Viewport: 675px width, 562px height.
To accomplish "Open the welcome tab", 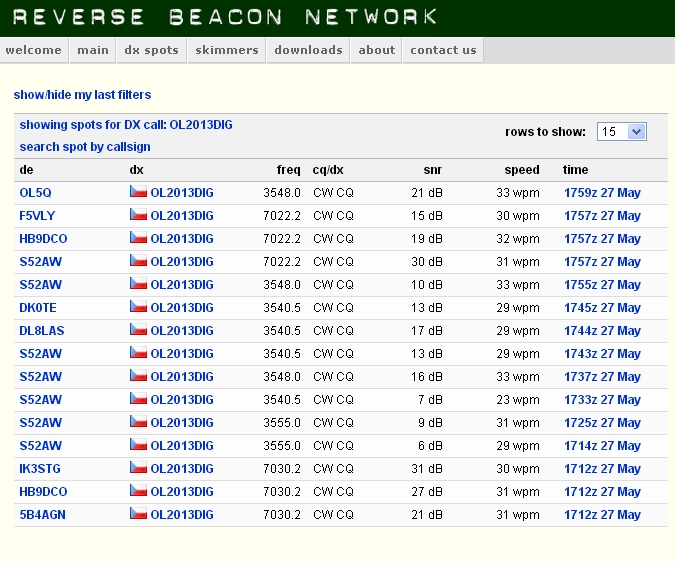I will click(33, 50).
